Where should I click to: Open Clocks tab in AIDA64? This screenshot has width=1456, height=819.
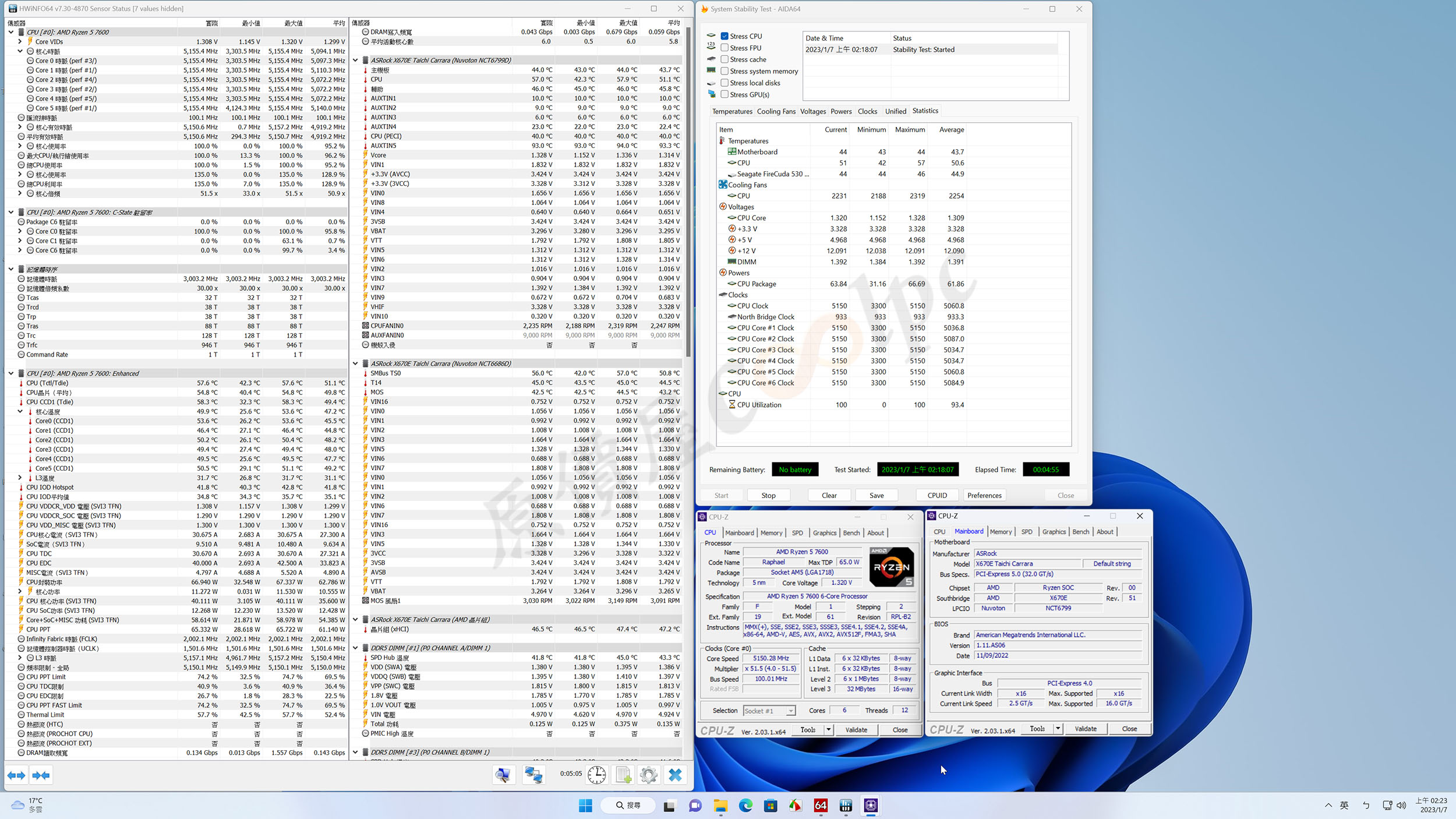coord(867,111)
